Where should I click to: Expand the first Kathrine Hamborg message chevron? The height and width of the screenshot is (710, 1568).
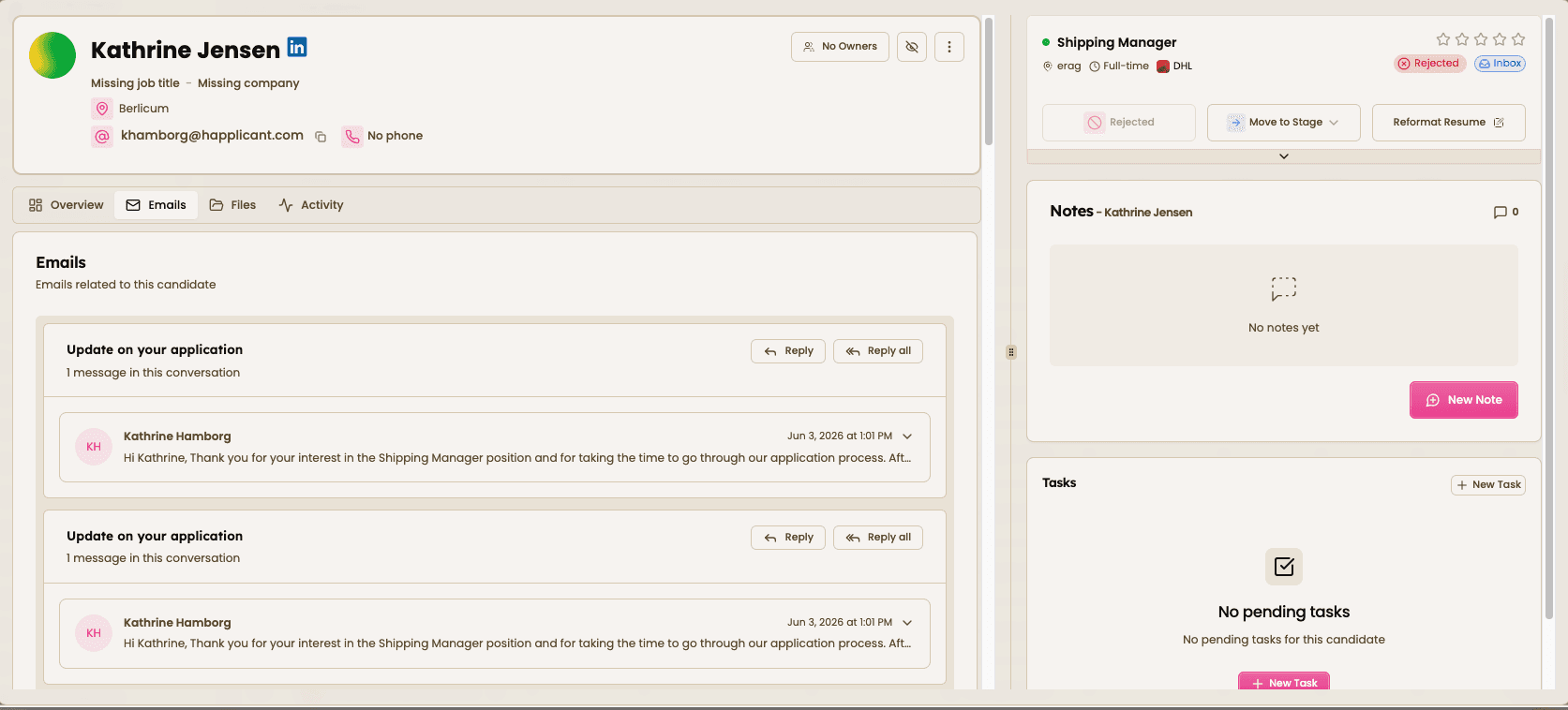[907, 436]
